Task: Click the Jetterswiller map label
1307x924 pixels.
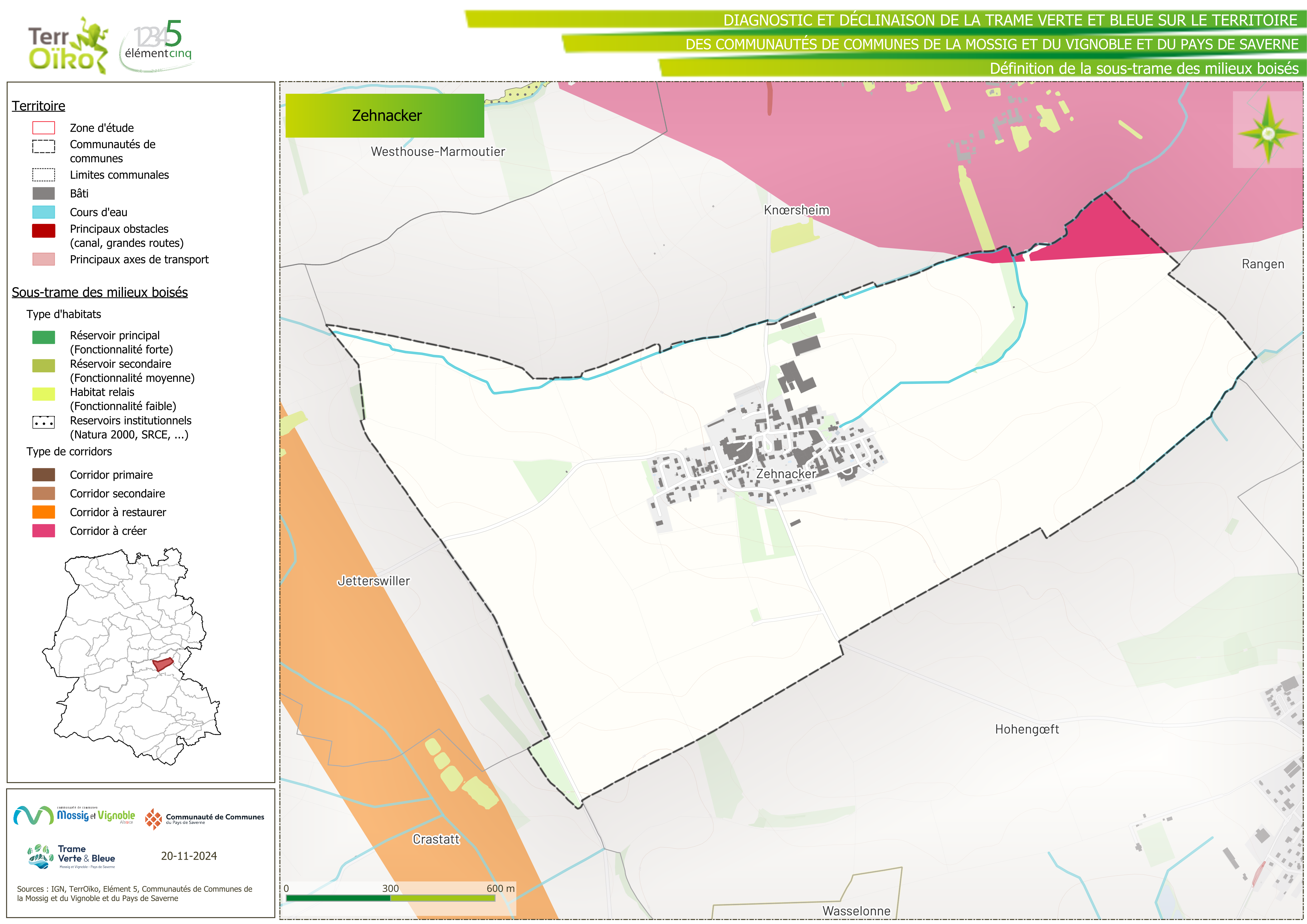Action: 373,581
